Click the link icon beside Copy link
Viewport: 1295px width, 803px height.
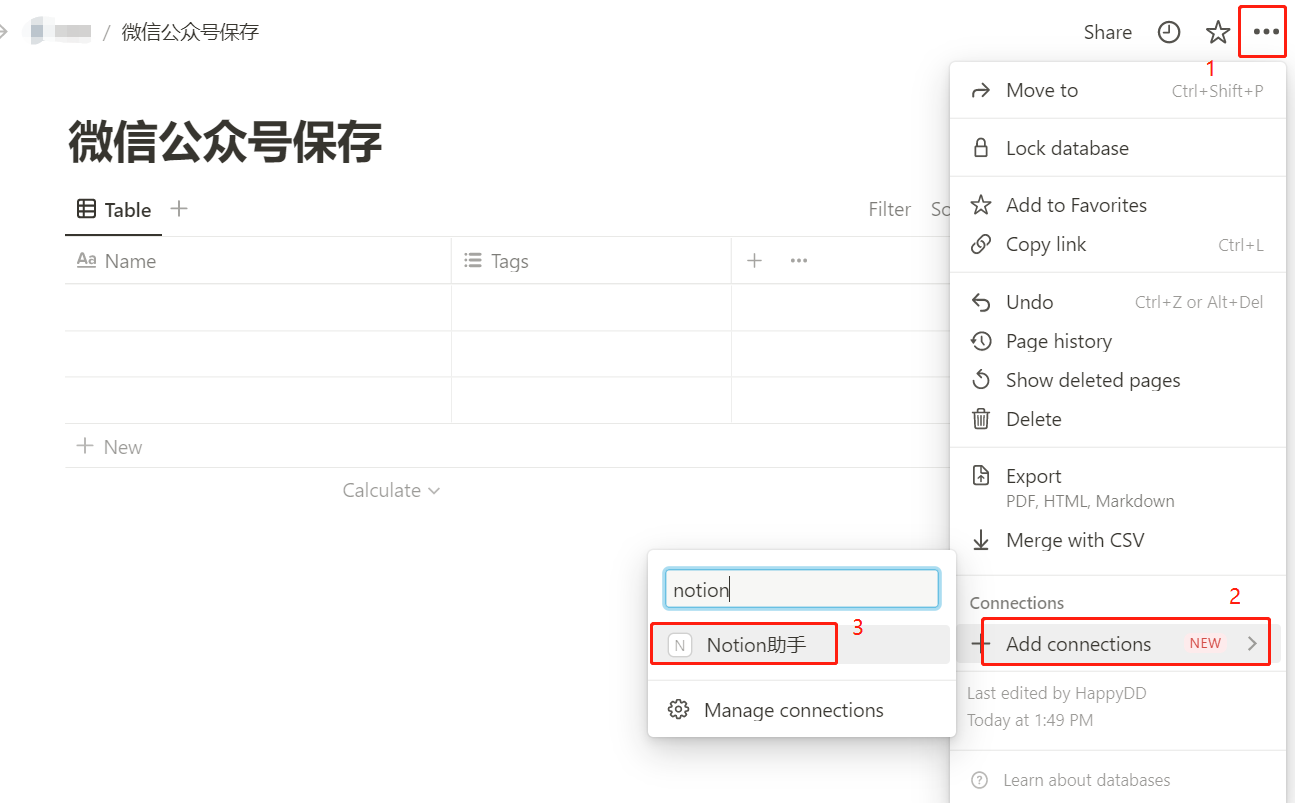pyautogui.click(x=981, y=244)
